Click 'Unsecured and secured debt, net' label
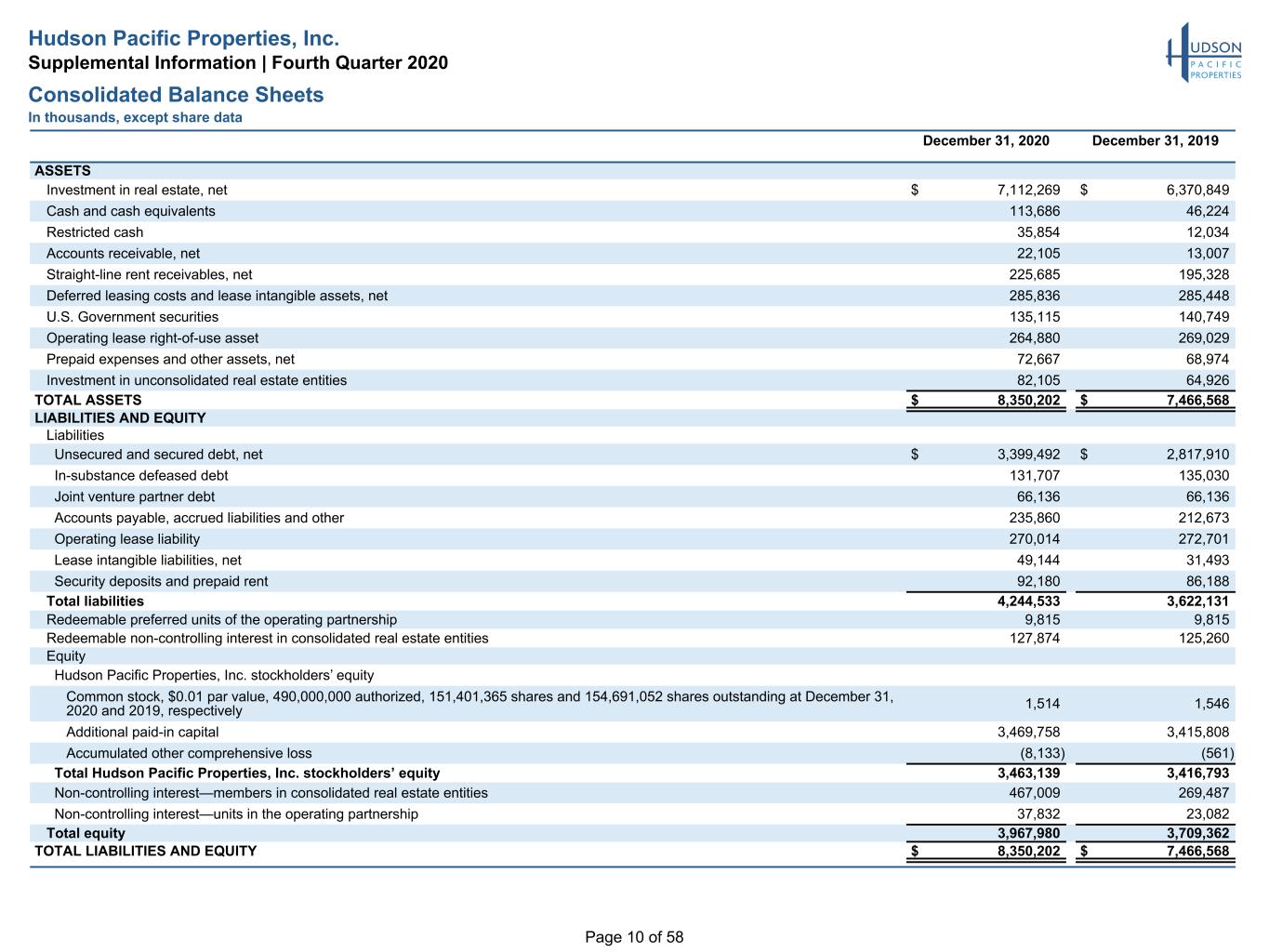1269x952 pixels. pyautogui.click(x=158, y=455)
